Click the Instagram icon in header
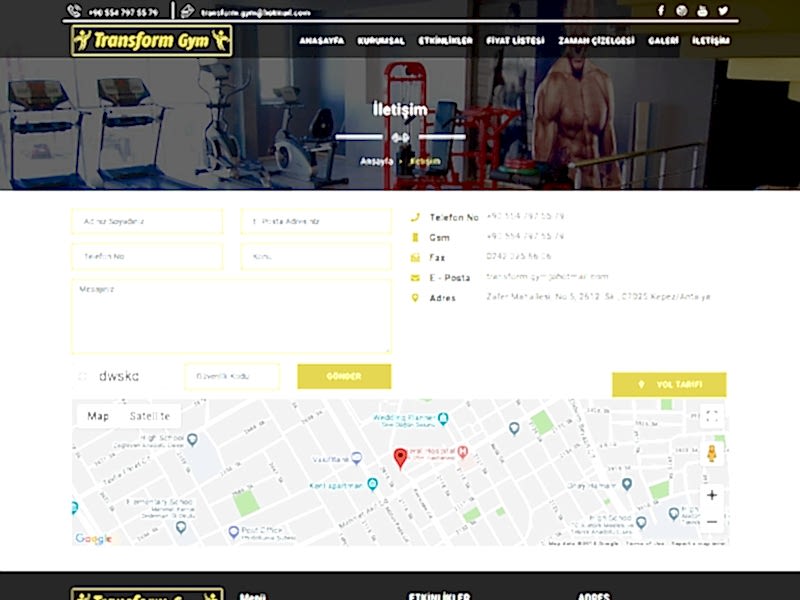Viewport: 800px width, 600px height. 681,11
